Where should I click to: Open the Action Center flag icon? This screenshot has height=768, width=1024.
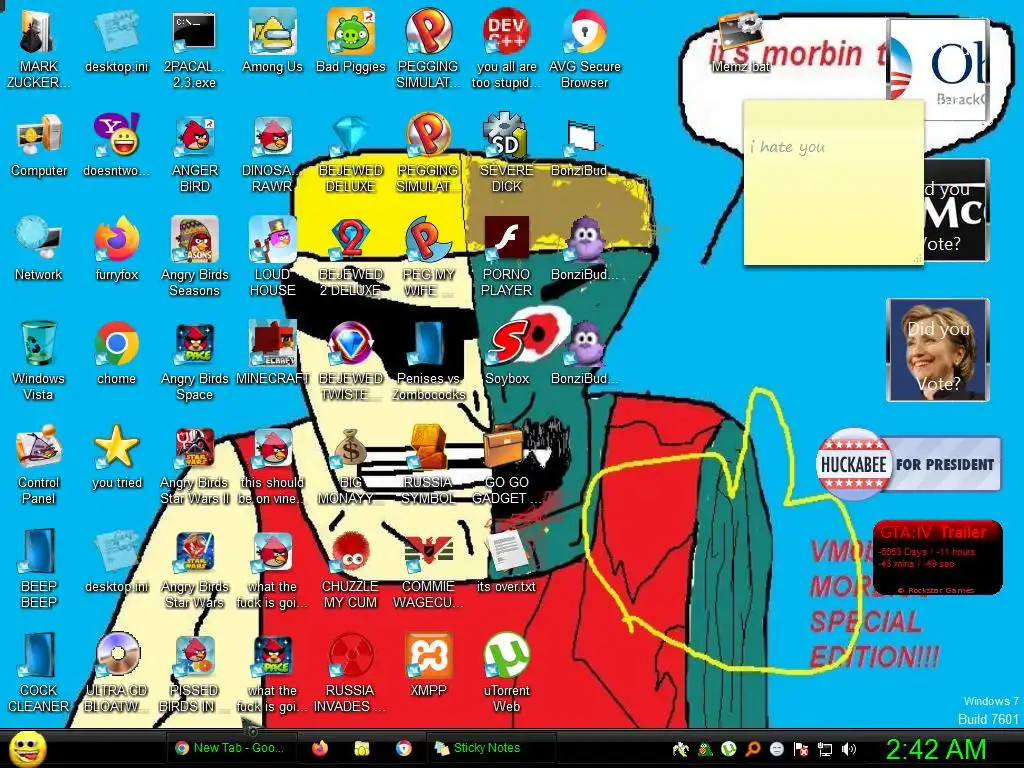(801, 750)
